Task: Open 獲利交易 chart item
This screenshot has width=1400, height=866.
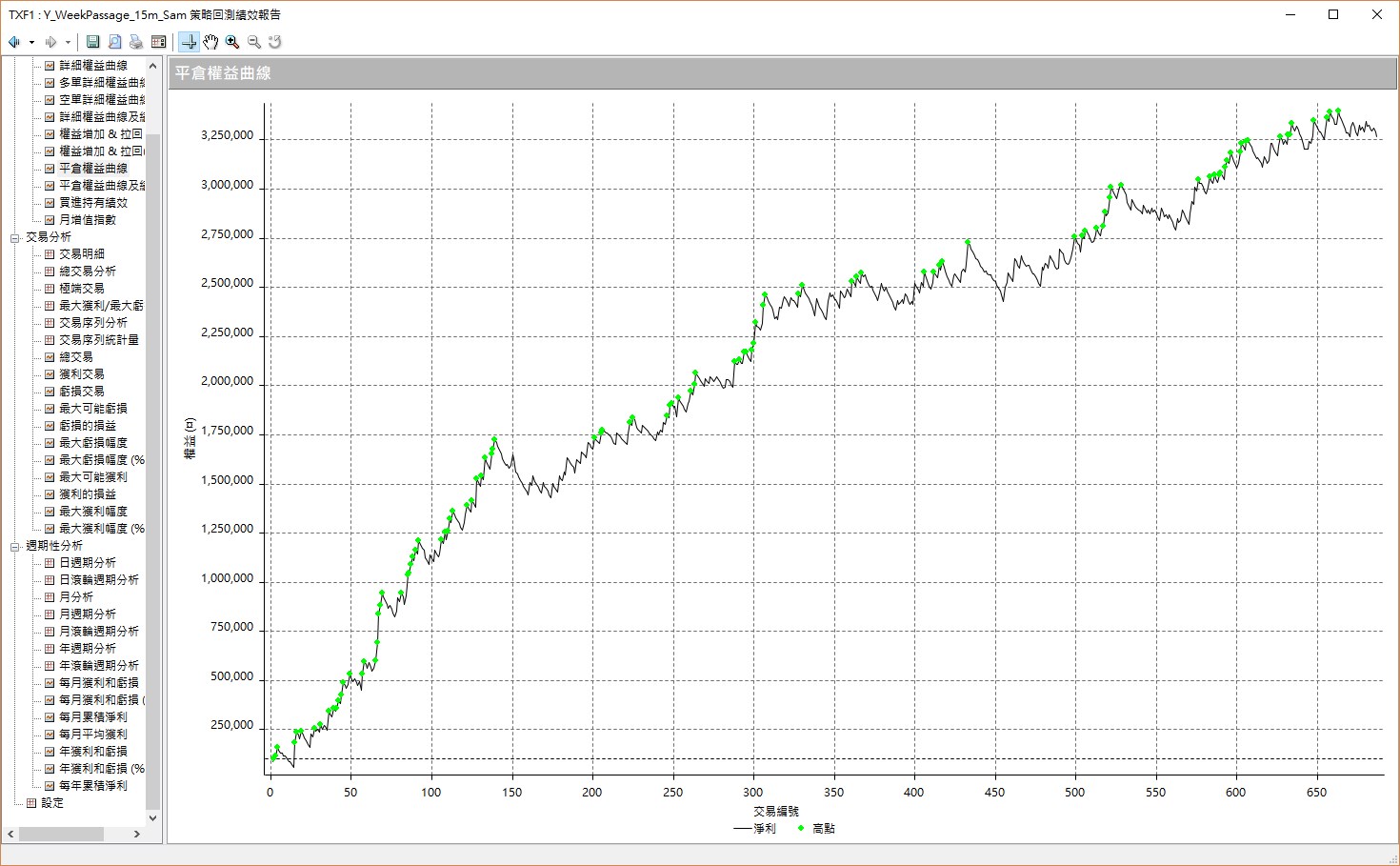Action: pos(82,374)
